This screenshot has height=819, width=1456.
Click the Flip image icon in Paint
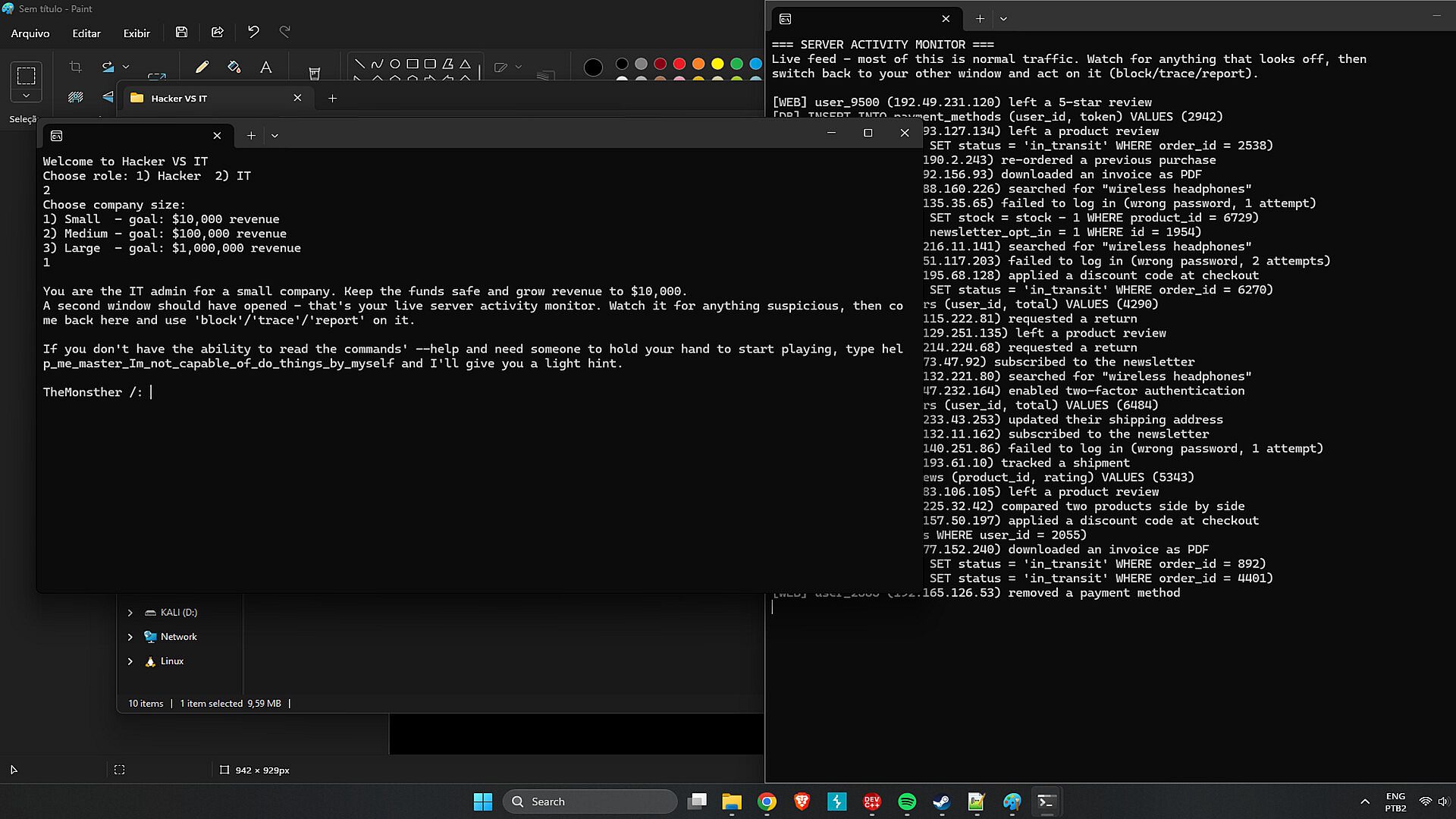click(x=108, y=97)
